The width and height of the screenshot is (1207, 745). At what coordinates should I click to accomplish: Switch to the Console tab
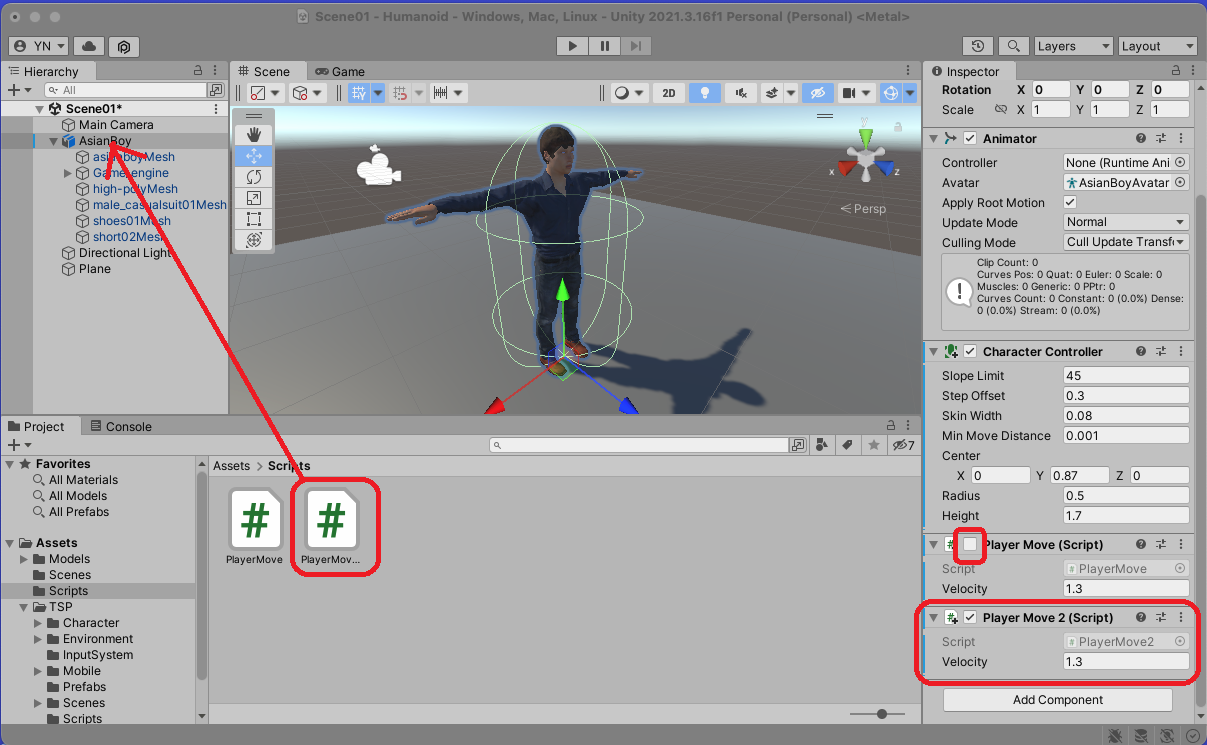121,426
